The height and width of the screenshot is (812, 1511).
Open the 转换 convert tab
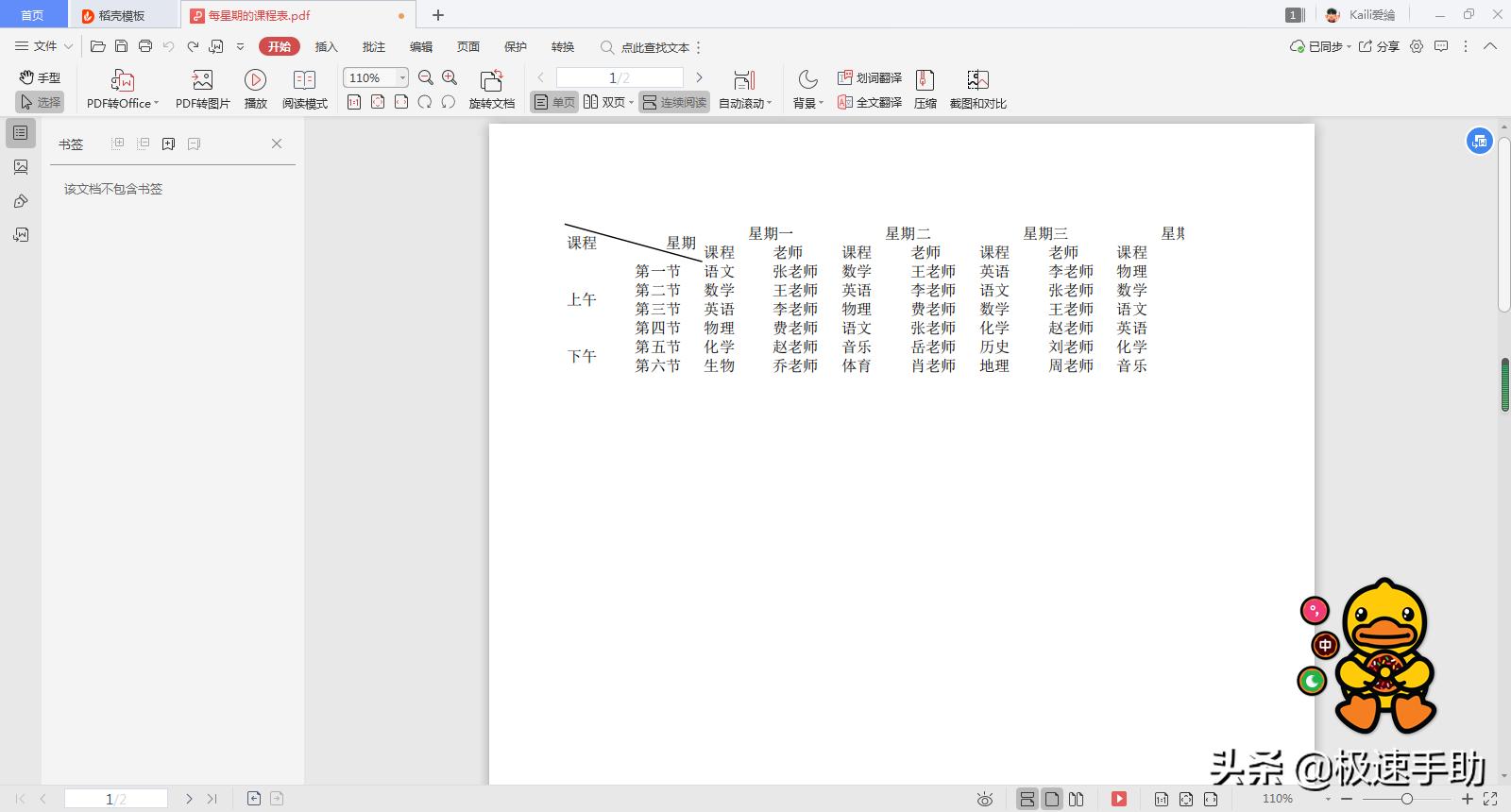pos(563,46)
